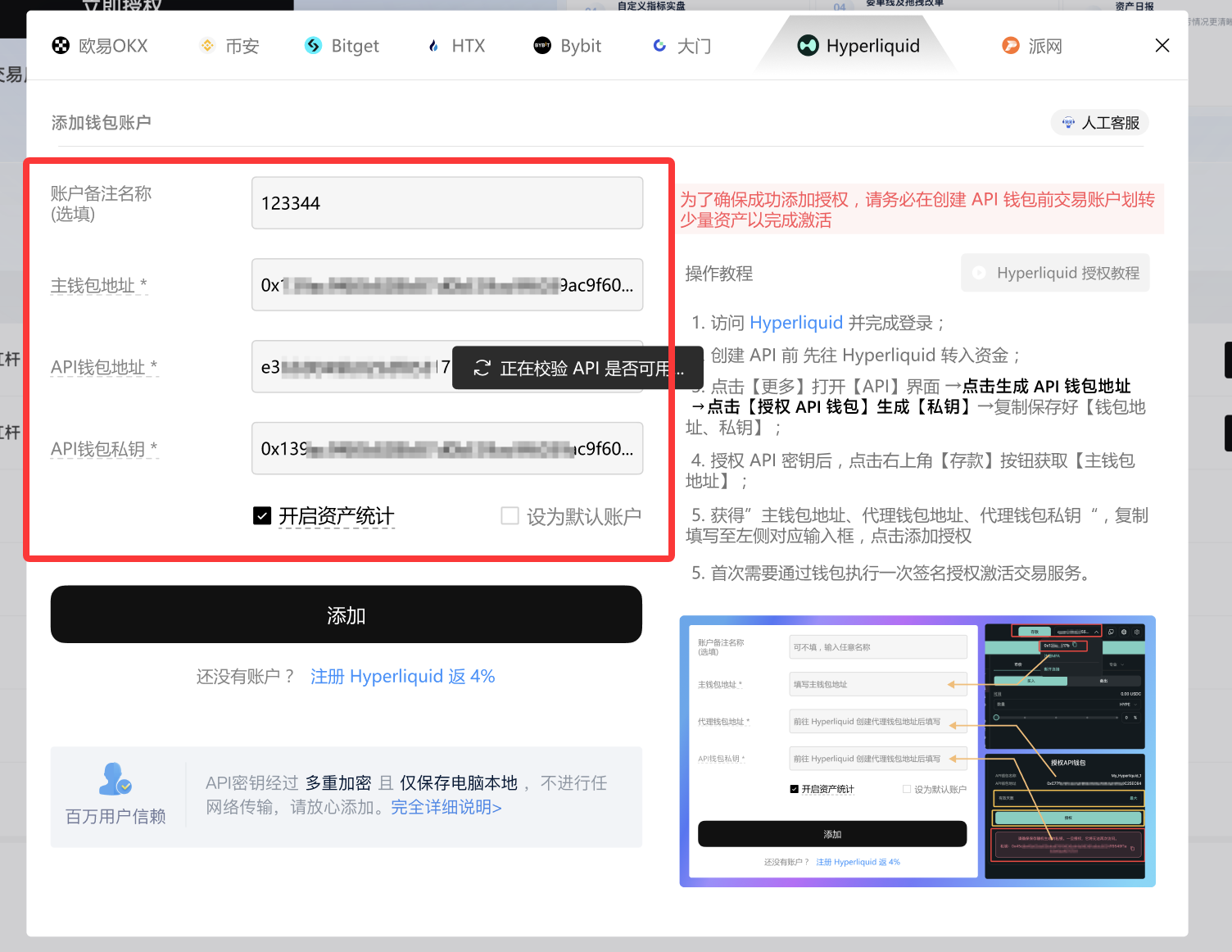
Task: Focus the 主钱包地址 input field
Action: 446,285
